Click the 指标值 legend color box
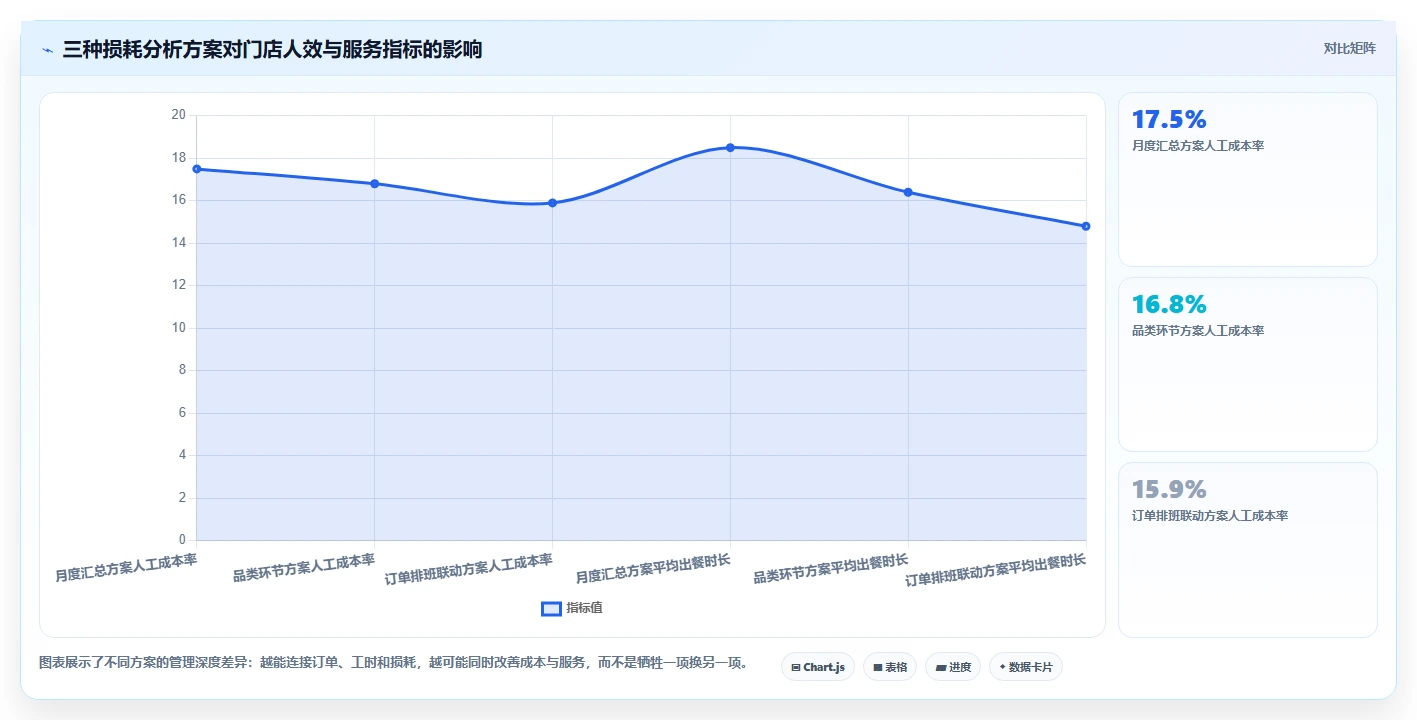 (551, 608)
